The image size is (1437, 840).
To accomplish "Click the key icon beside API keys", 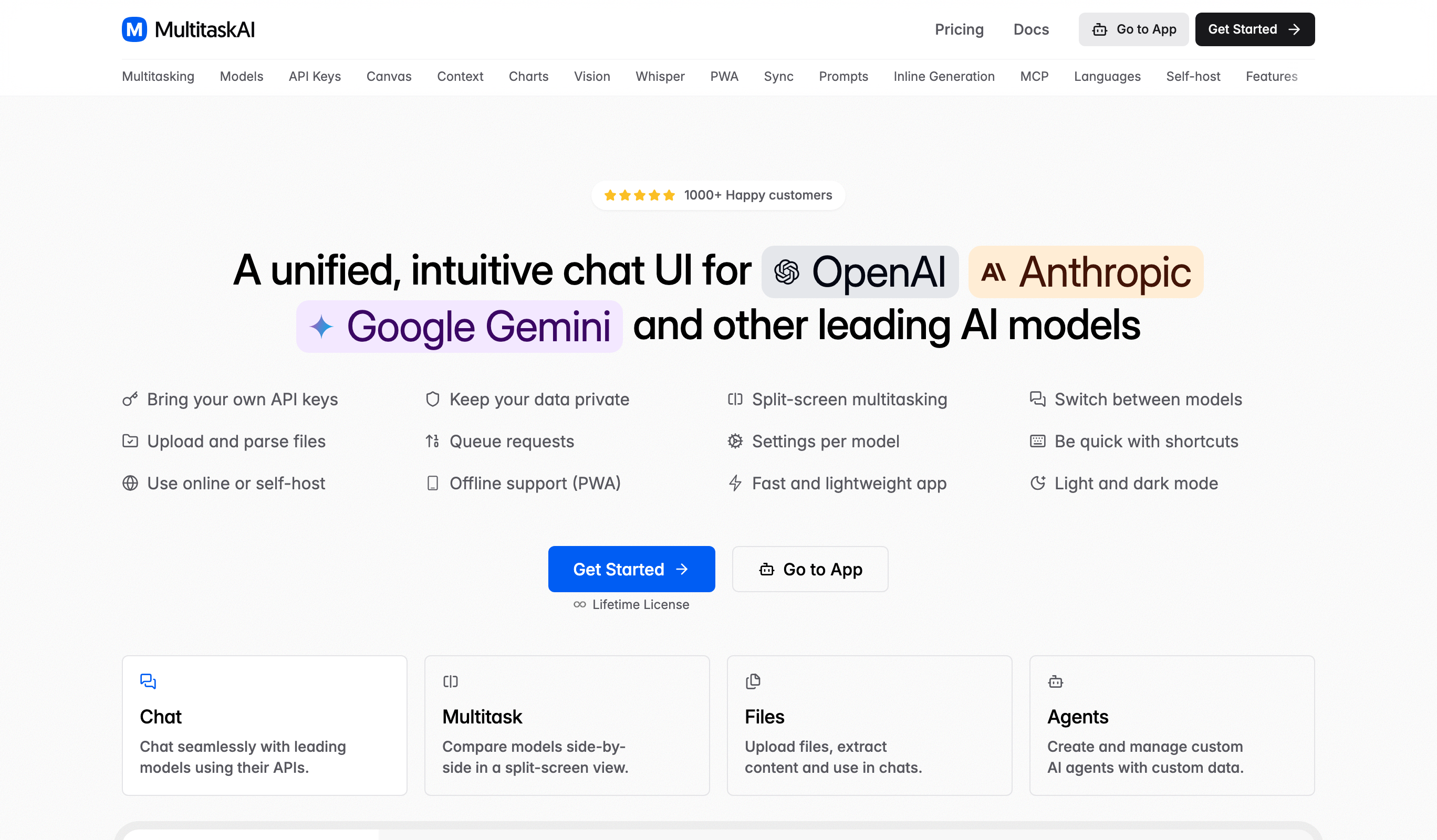I will (130, 399).
